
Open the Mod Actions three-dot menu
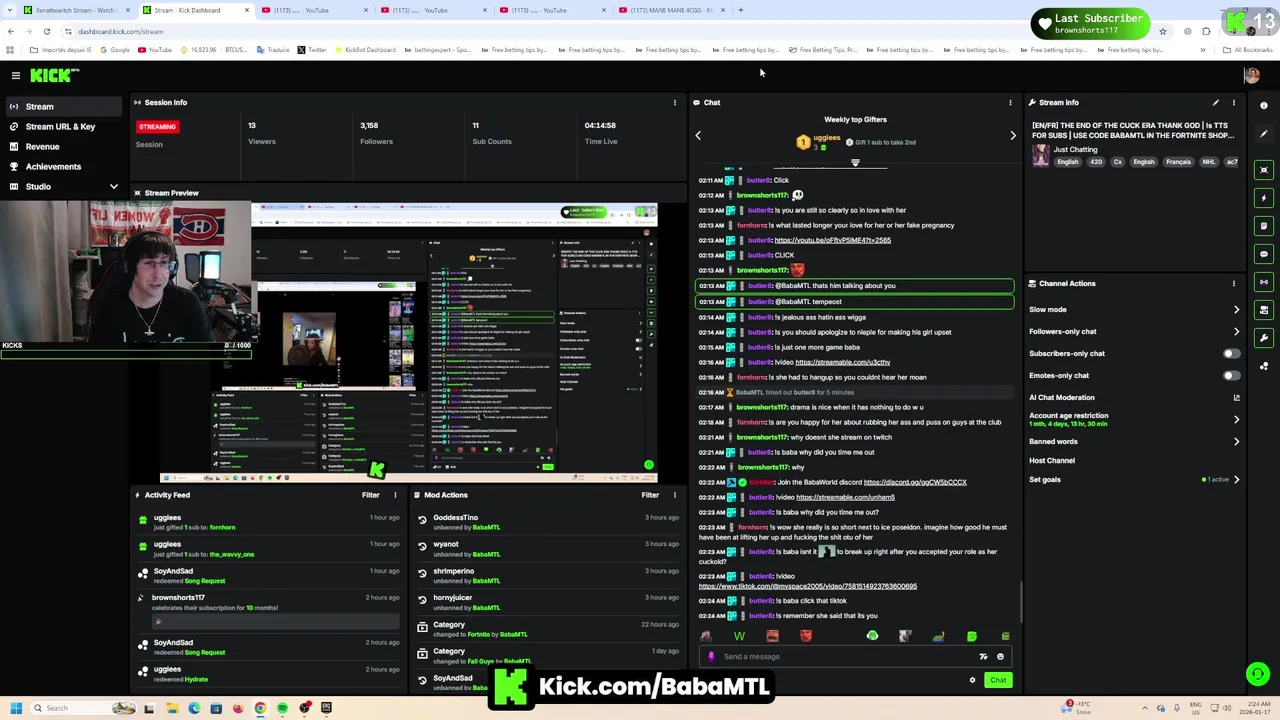tap(675, 495)
